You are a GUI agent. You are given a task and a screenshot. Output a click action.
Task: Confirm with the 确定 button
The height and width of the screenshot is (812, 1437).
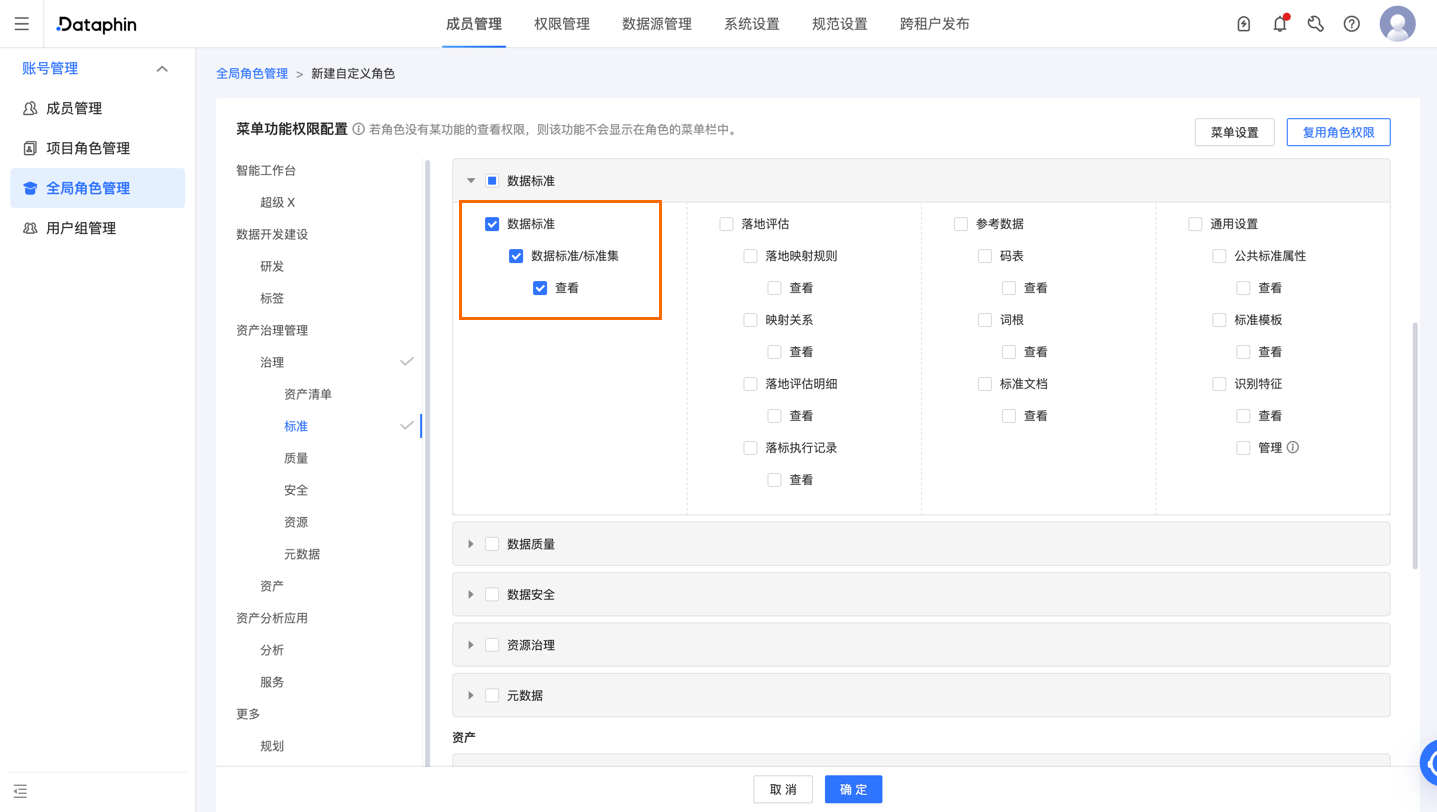[x=854, y=789]
